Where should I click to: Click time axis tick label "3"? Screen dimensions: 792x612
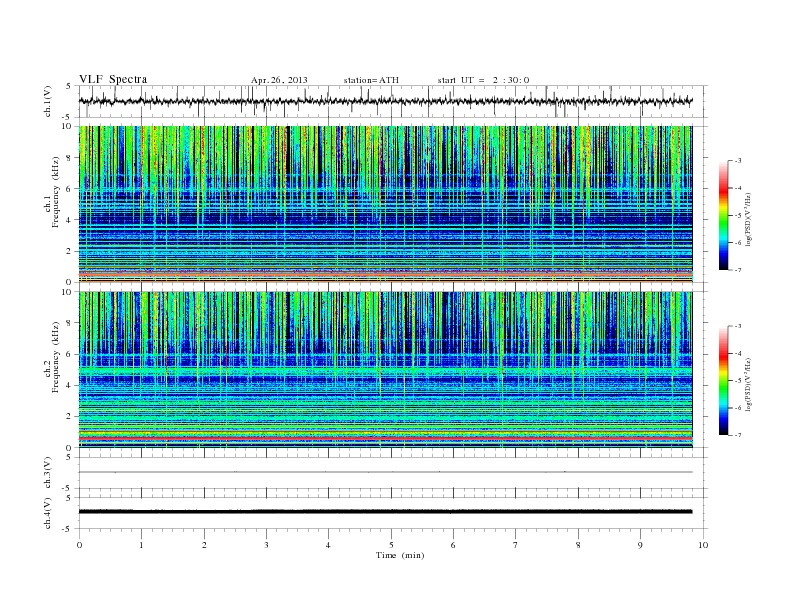266,545
